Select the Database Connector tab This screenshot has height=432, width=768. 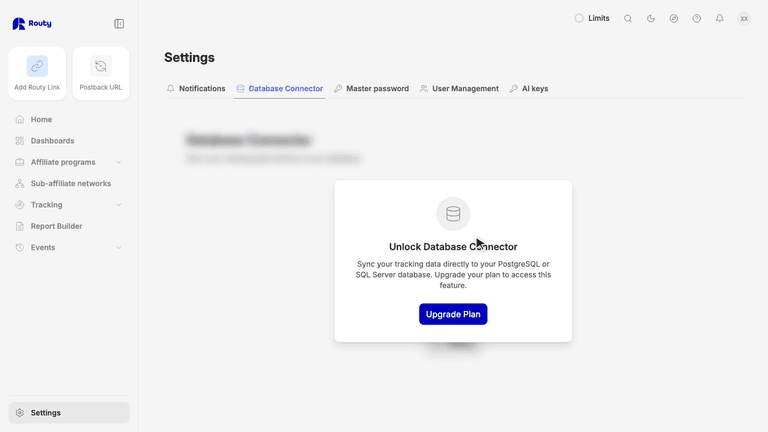click(280, 89)
